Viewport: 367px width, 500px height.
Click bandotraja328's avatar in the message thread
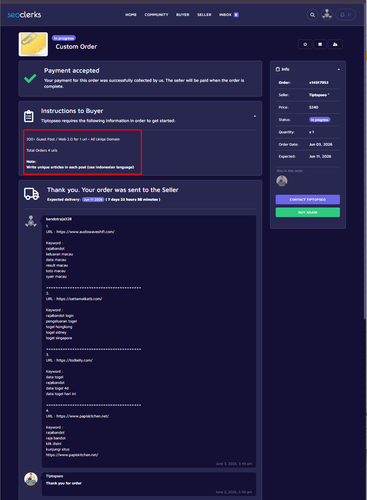31,221
